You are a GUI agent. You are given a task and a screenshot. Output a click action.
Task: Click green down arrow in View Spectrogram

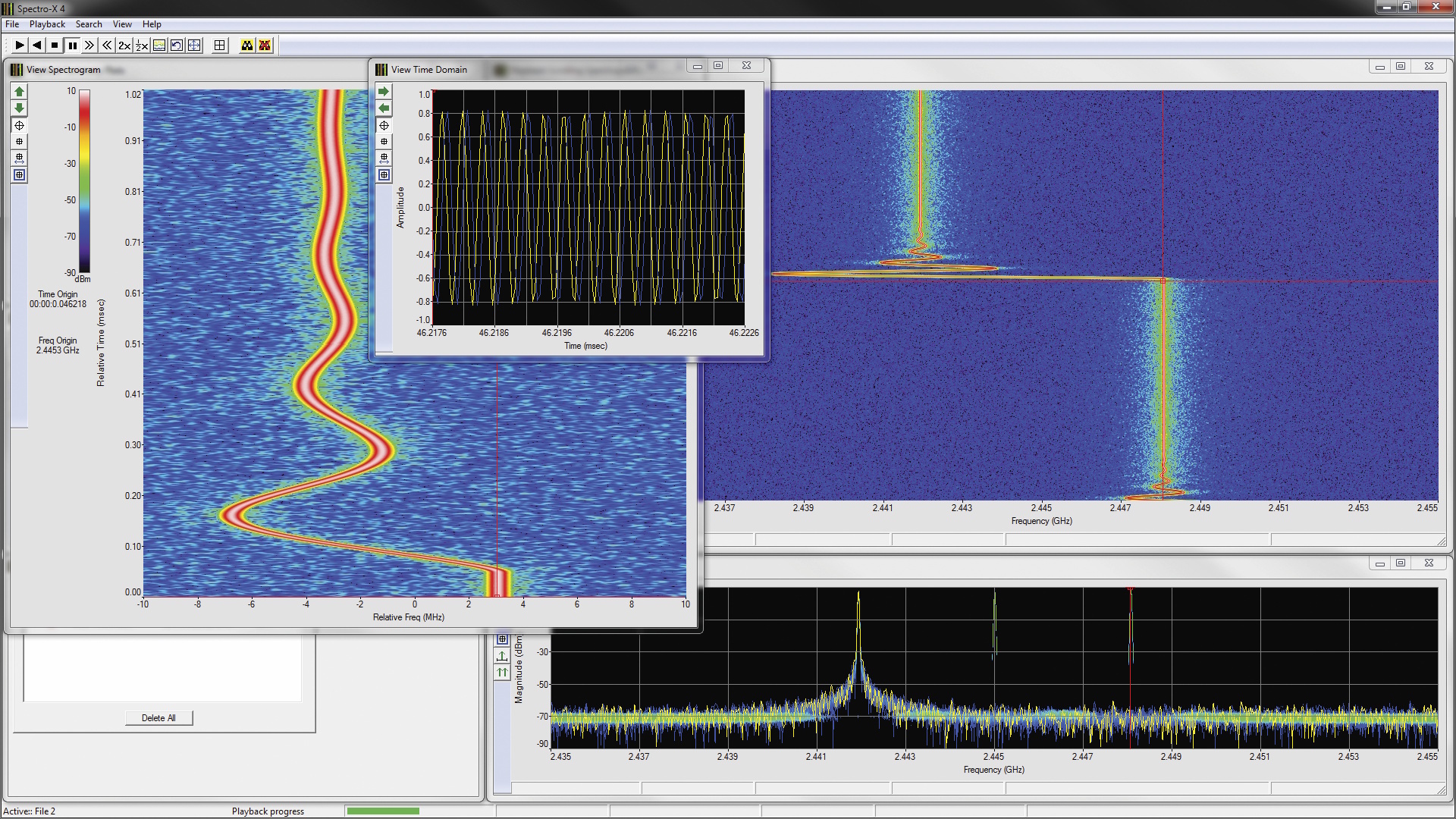(x=20, y=108)
